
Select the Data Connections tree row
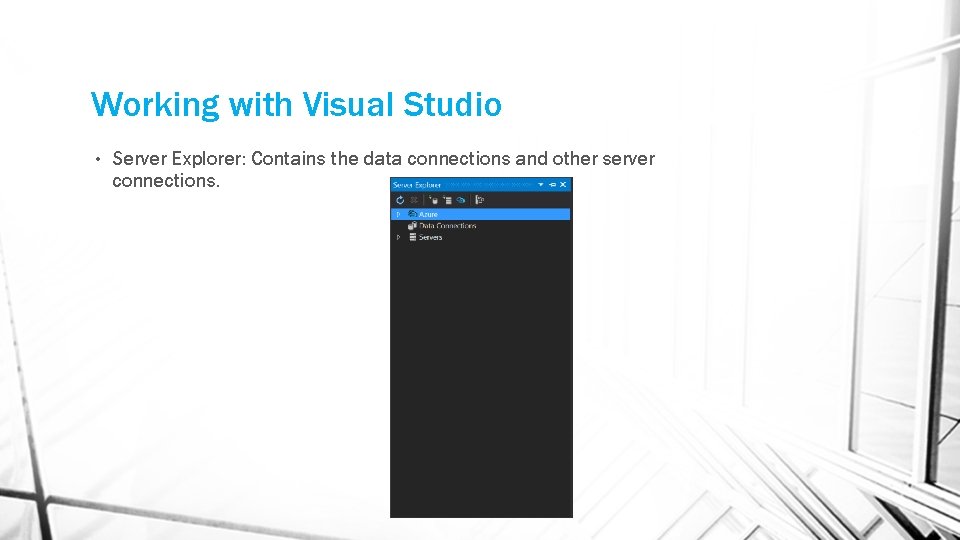pos(481,226)
